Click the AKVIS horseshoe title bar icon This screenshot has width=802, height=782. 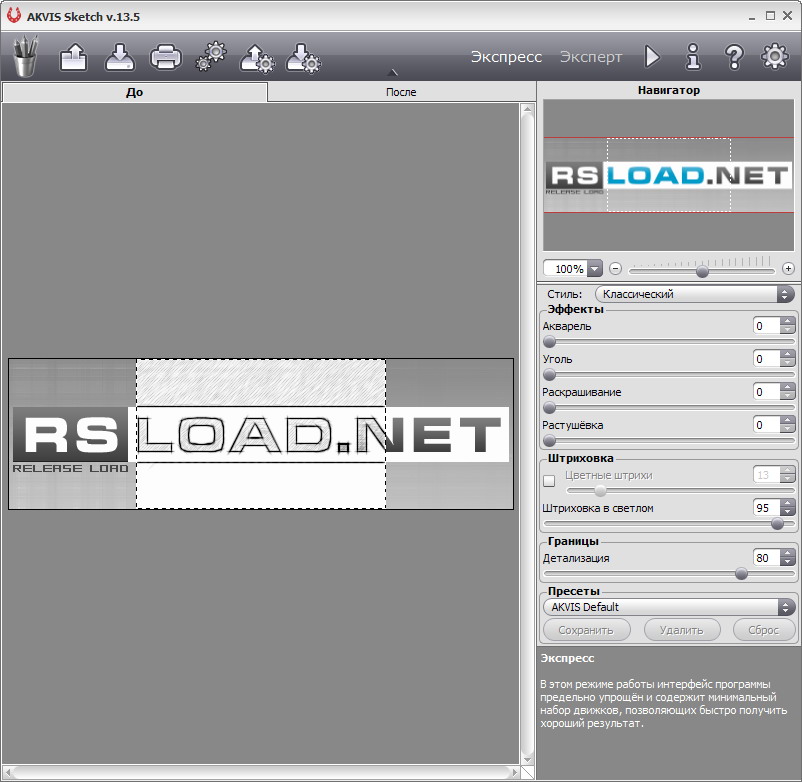point(14,15)
